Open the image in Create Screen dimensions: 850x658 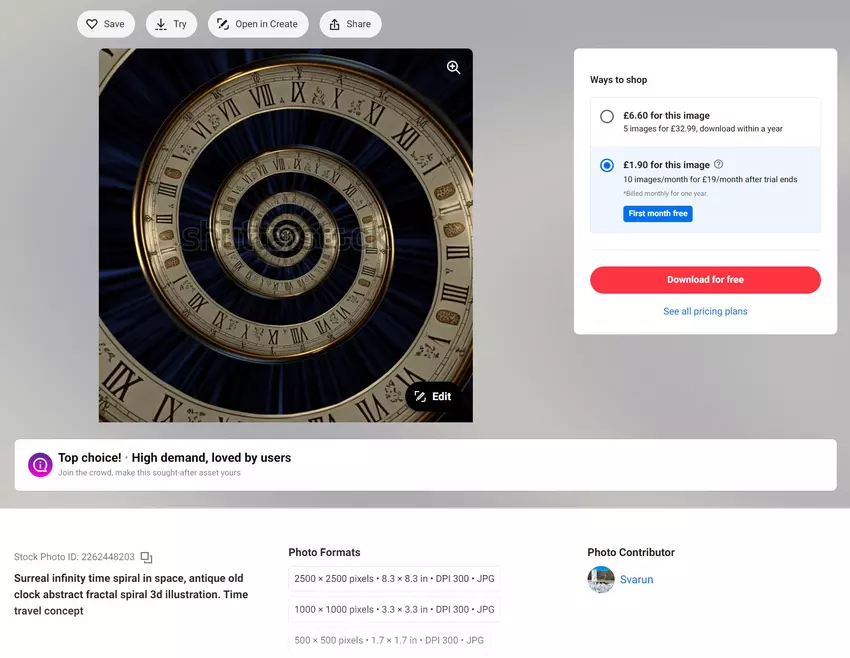pyautogui.click(x=257, y=24)
